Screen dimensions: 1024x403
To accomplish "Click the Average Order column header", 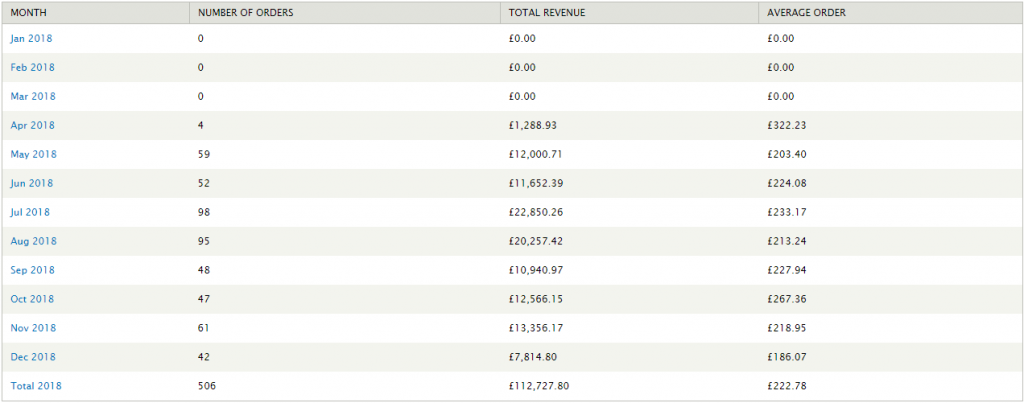I will pyautogui.click(x=807, y=12).
